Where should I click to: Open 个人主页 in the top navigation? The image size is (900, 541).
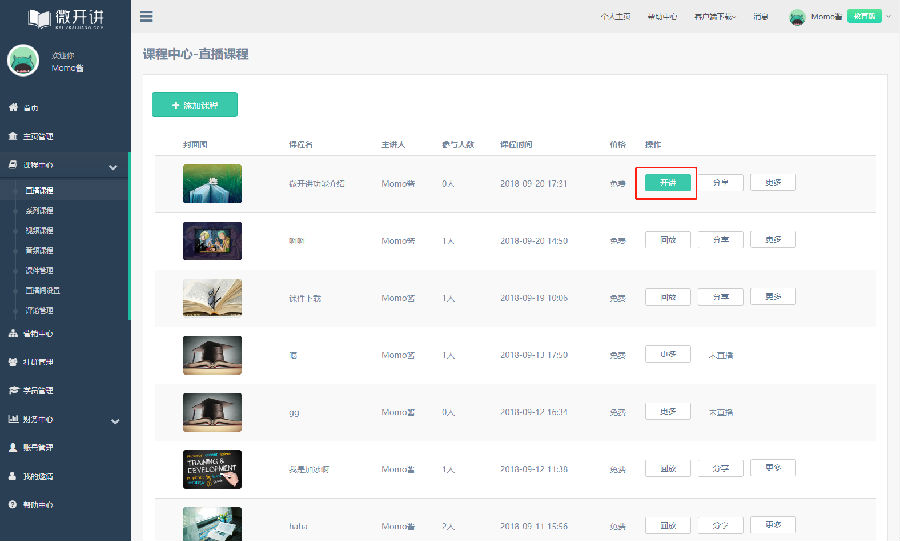[x=615, y=17]
